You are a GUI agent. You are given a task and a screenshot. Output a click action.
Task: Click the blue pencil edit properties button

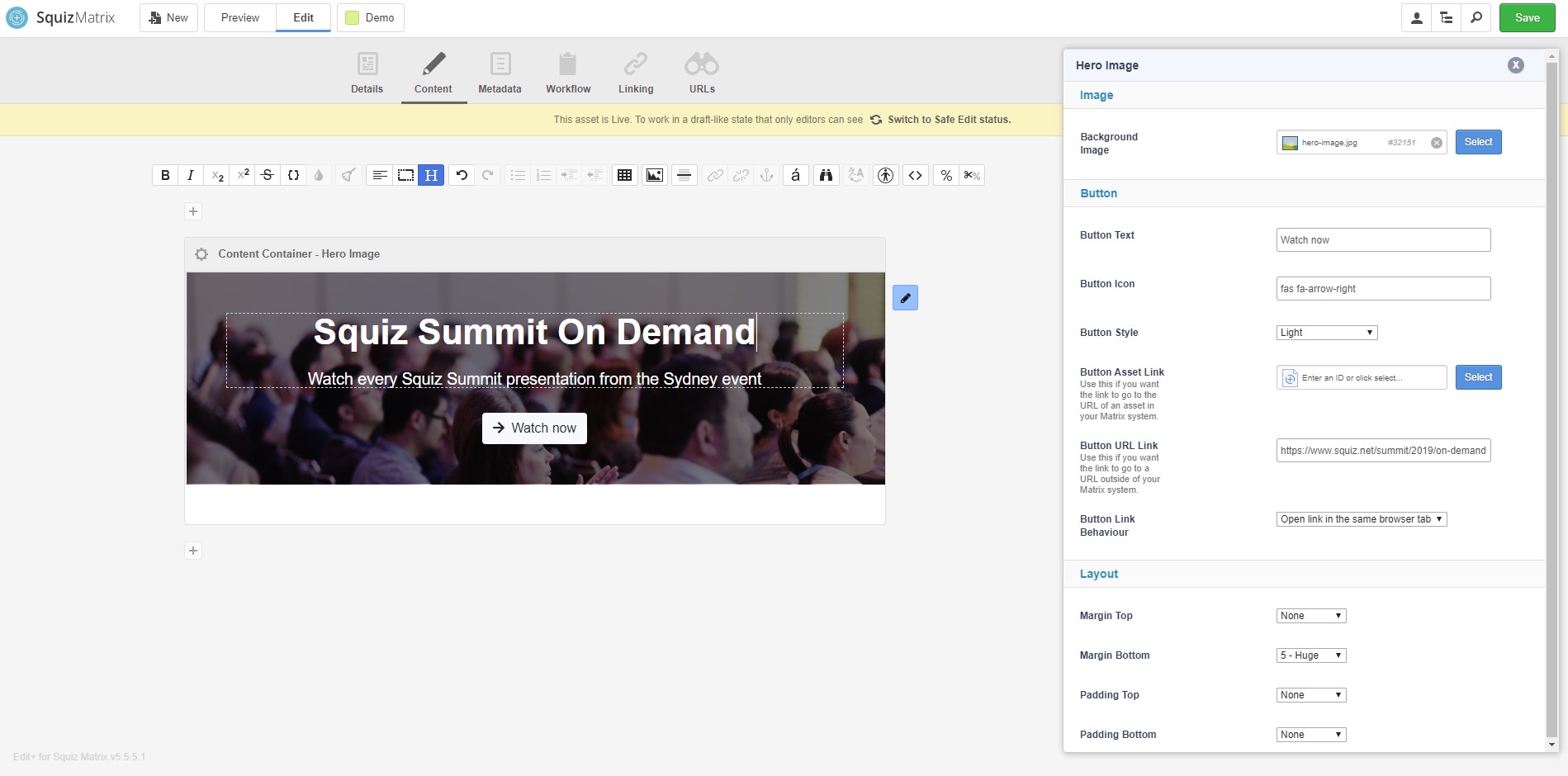pos(905,298)
